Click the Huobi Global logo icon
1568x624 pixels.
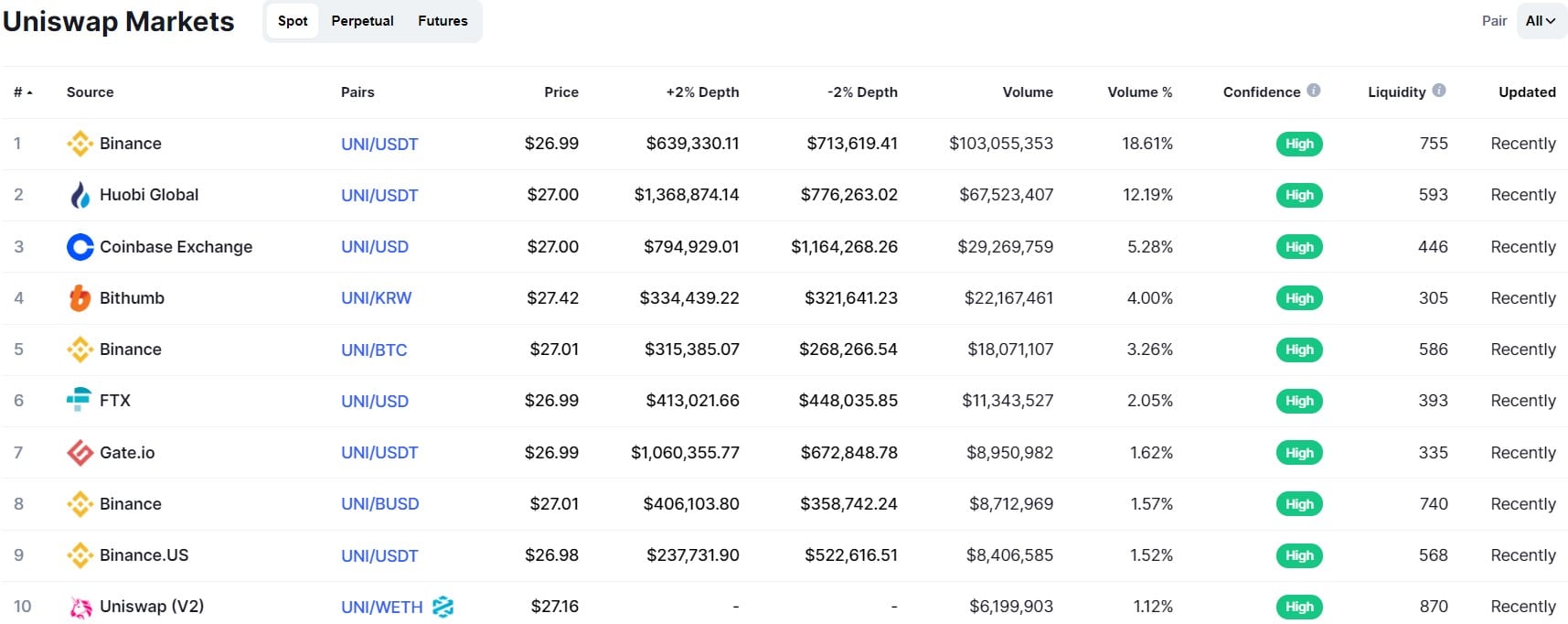80,195
